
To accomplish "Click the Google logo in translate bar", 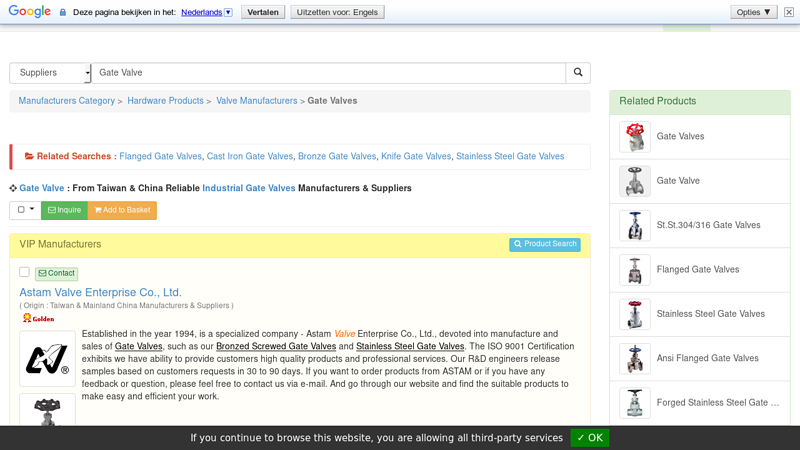I will 30,11.
